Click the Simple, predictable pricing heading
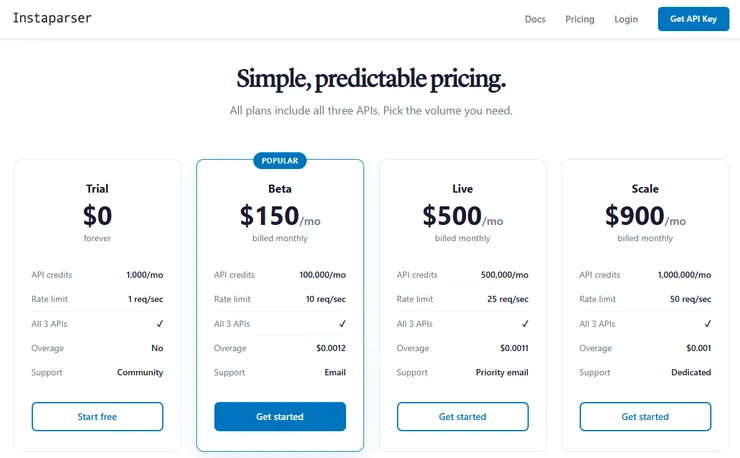Viewport: 740px width, 458px height. 371,79
